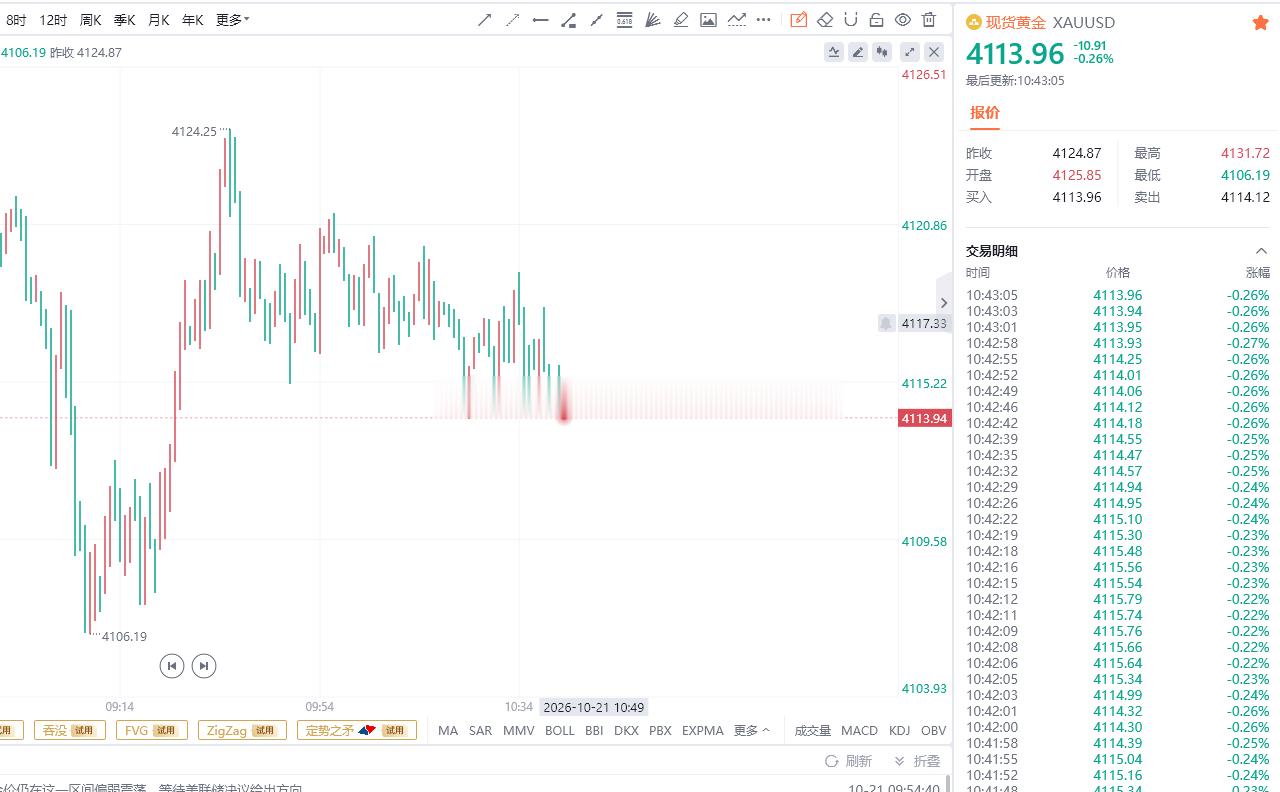
Task: Click the price alert bell at 4117.33
Action: coord(886,323)
